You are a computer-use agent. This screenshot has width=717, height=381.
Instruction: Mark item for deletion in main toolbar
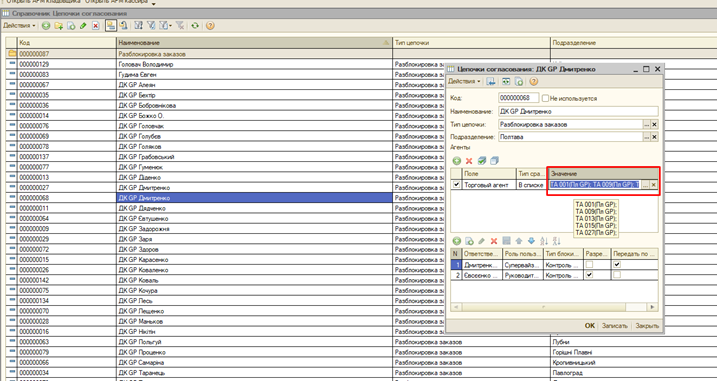coord(96,26)
